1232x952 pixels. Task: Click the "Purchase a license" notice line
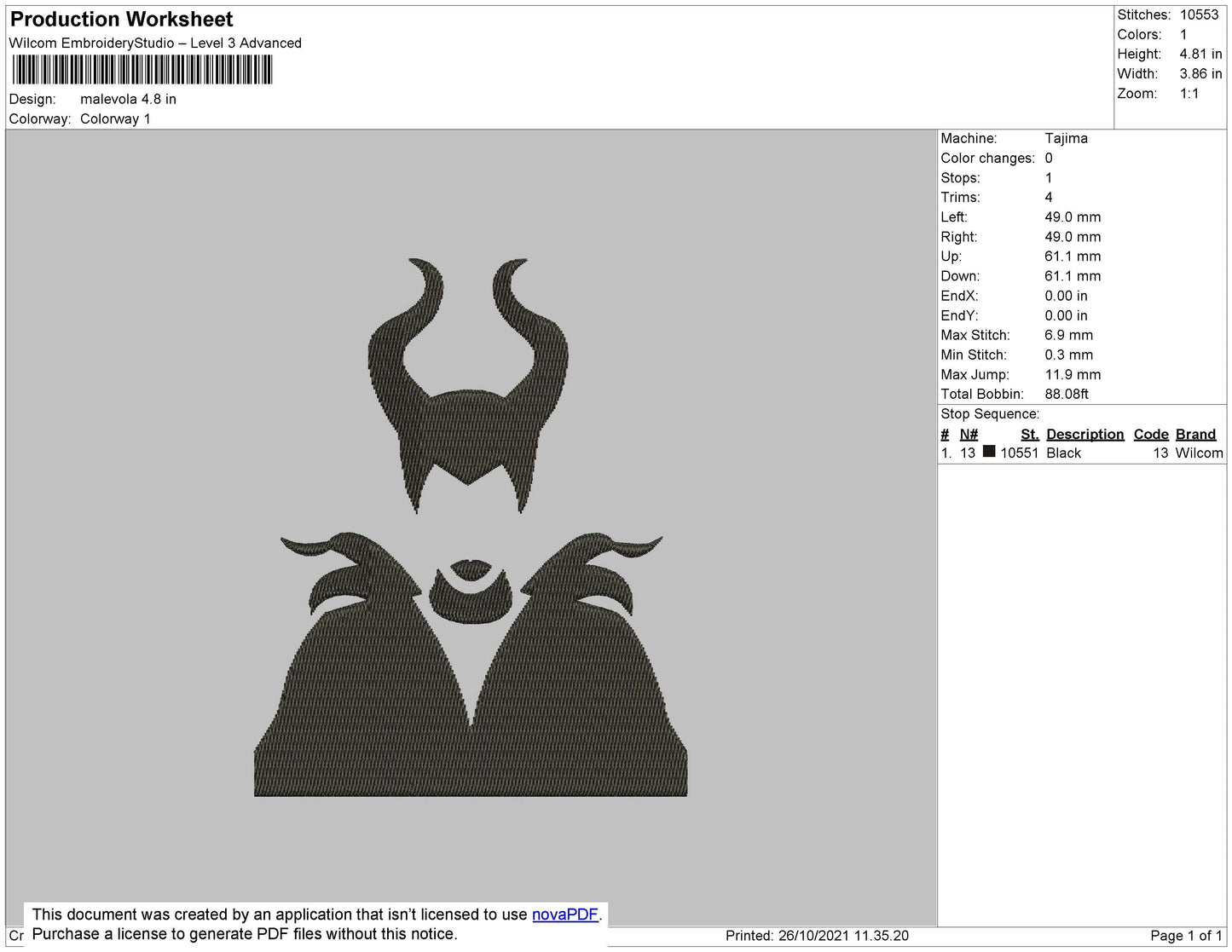click(x=245, y=934)
